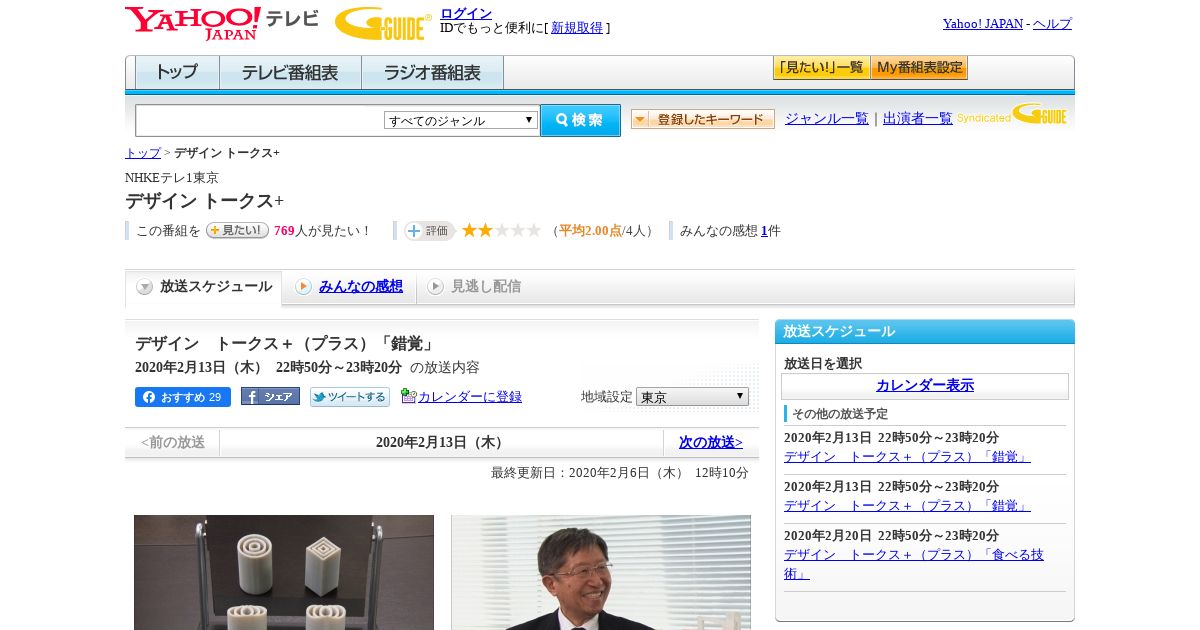Go to 次の放送> link
This screenshot has width=1200, height=630.
point(711,442)
